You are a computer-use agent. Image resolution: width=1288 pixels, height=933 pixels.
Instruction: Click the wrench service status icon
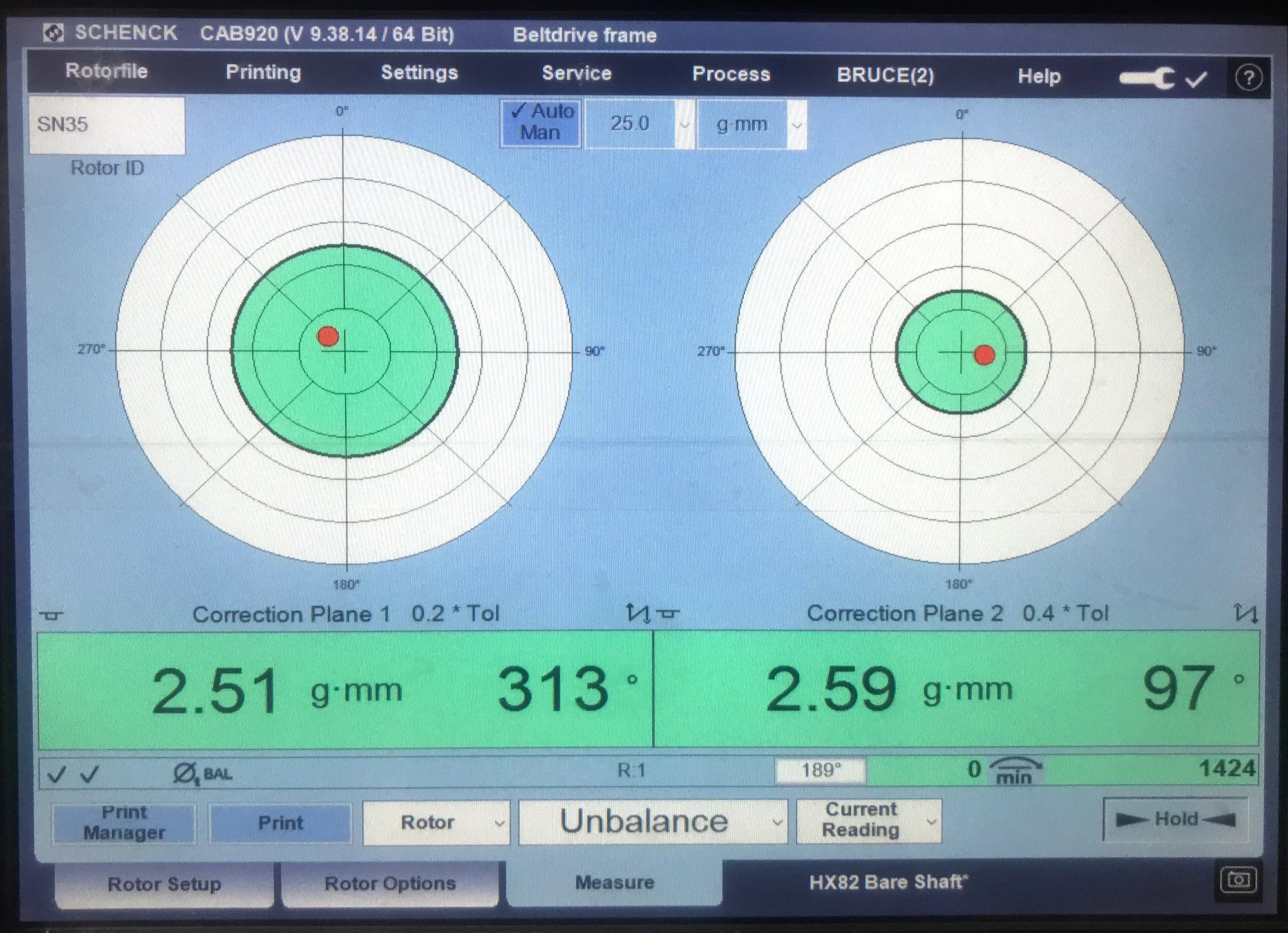(1148, 79)
